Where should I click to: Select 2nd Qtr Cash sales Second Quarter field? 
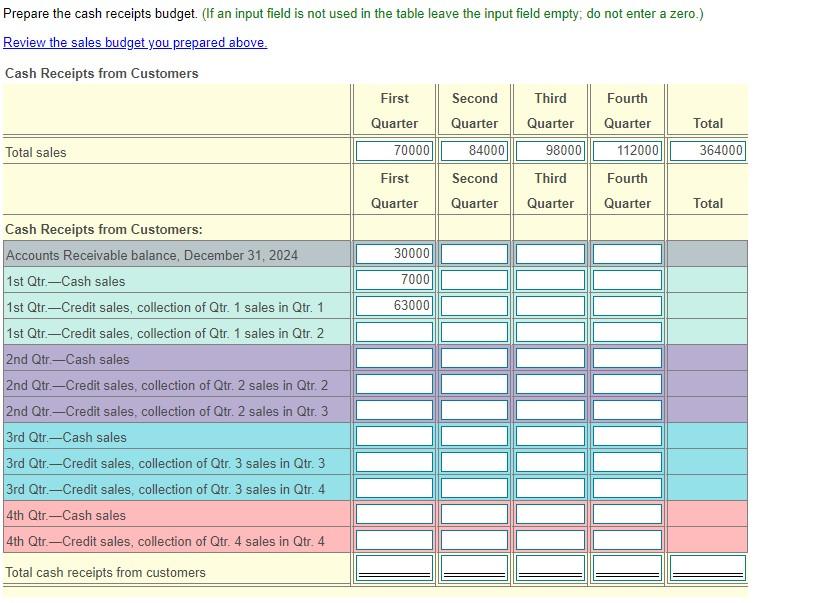474,358
